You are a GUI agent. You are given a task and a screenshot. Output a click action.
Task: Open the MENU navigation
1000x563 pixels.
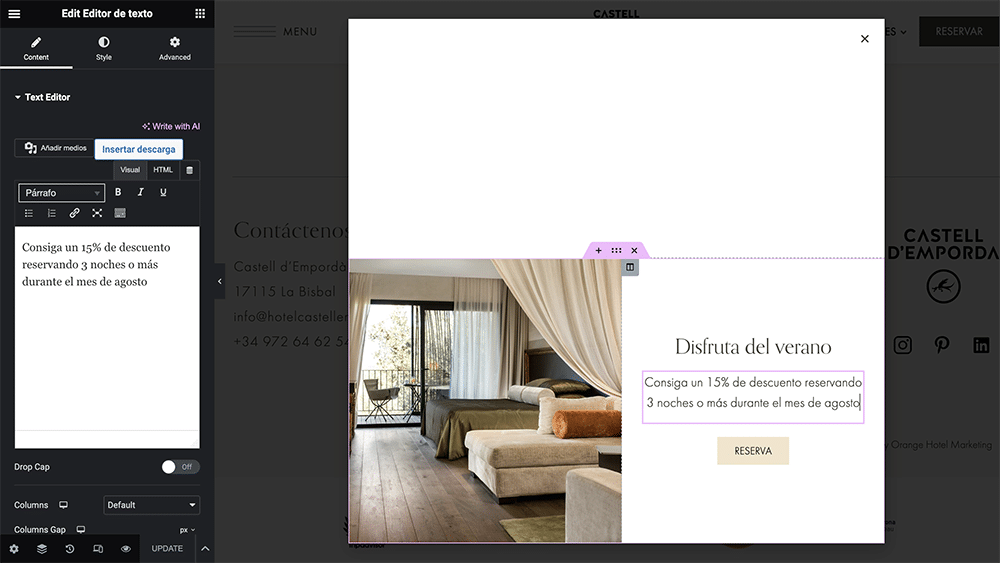(276, 31)
